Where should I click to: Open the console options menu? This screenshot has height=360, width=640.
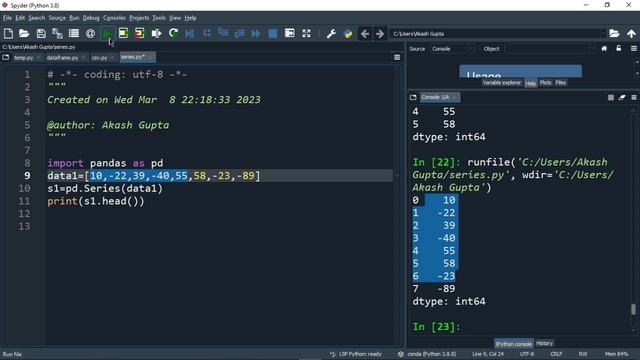[x=633, y=97]
